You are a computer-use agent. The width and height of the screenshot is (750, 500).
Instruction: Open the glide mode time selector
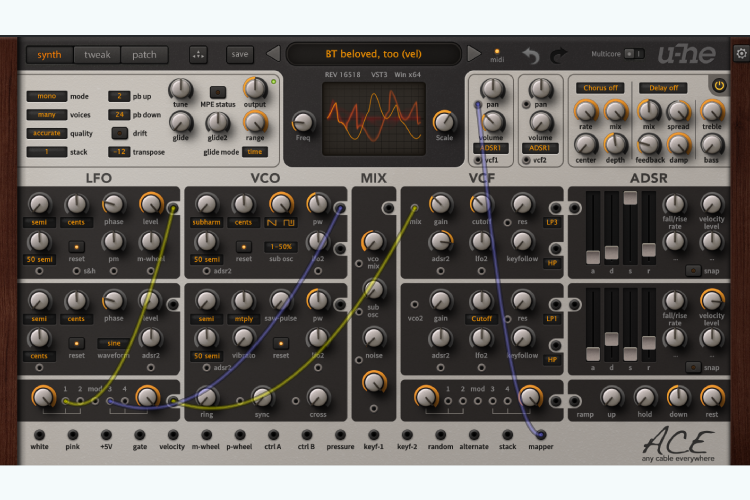click(x=254, y=152)
